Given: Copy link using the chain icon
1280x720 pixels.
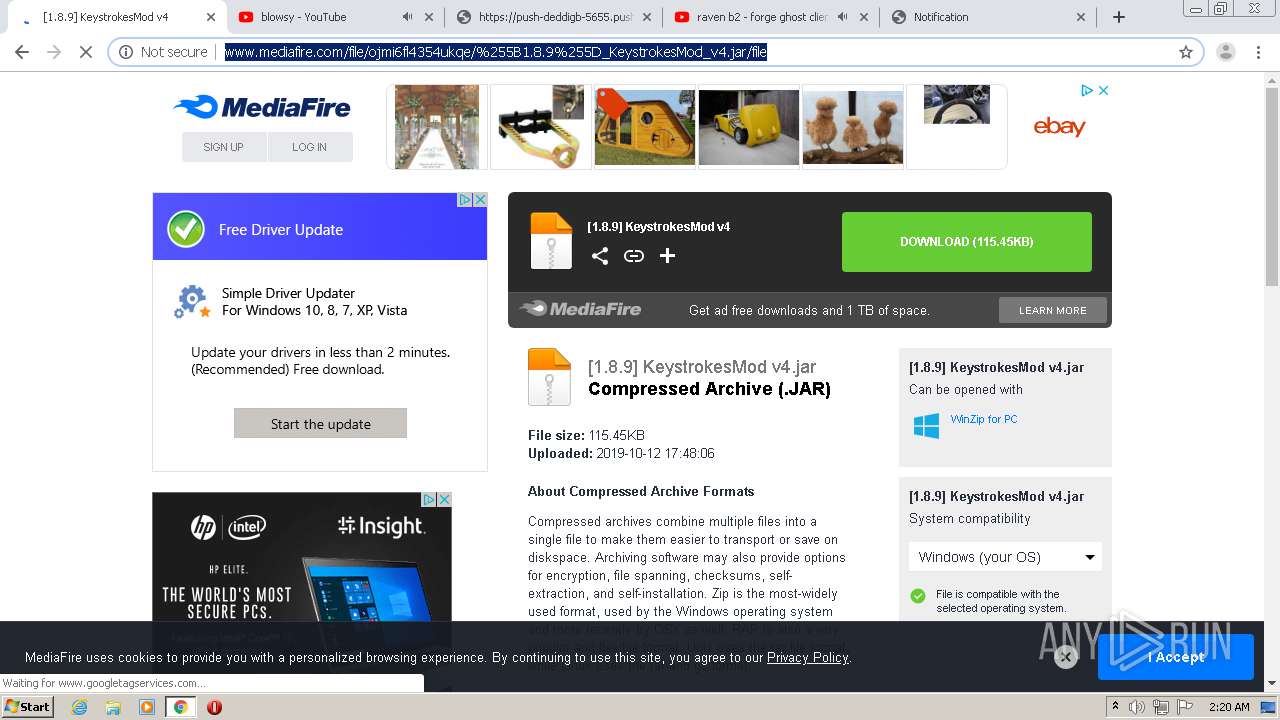Looking at the screenshot, I should click(634, 256).
